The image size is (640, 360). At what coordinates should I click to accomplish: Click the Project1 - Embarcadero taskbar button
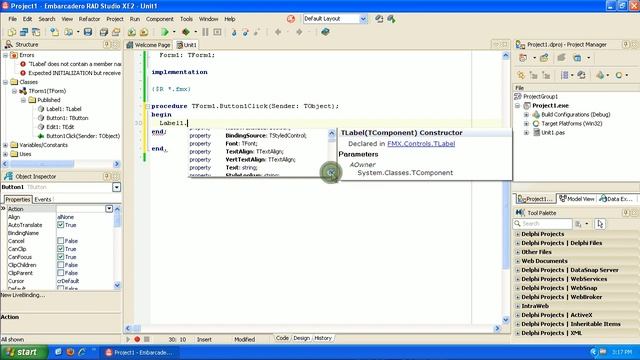[139, 352]
